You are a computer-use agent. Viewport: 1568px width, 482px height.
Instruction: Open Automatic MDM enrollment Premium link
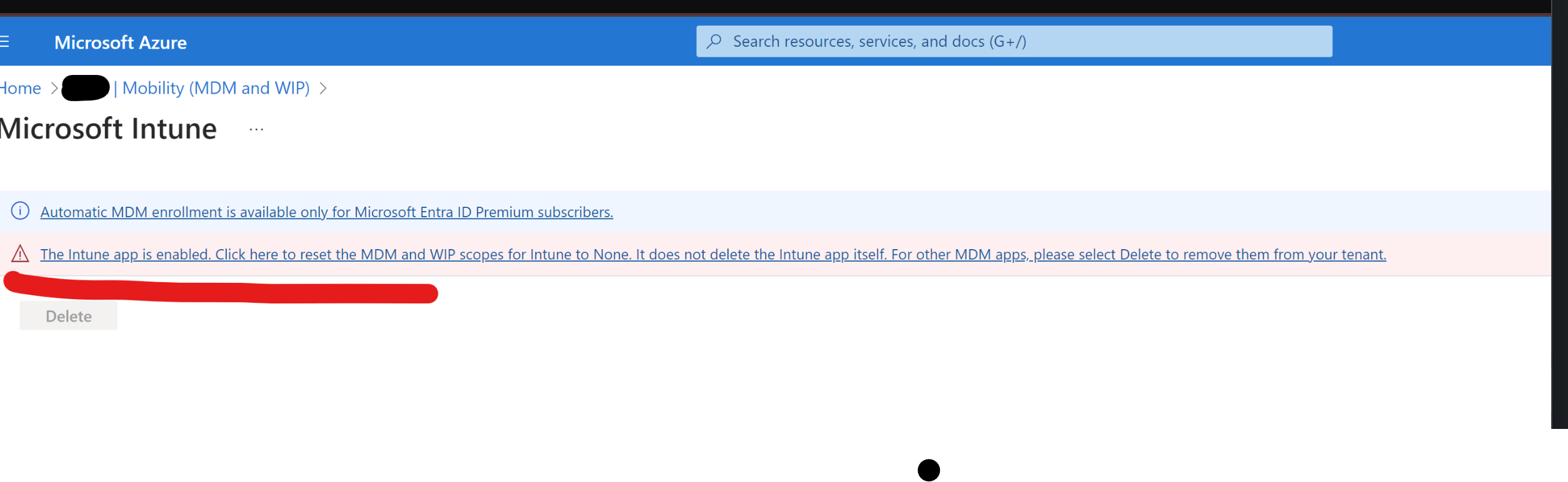327,212
